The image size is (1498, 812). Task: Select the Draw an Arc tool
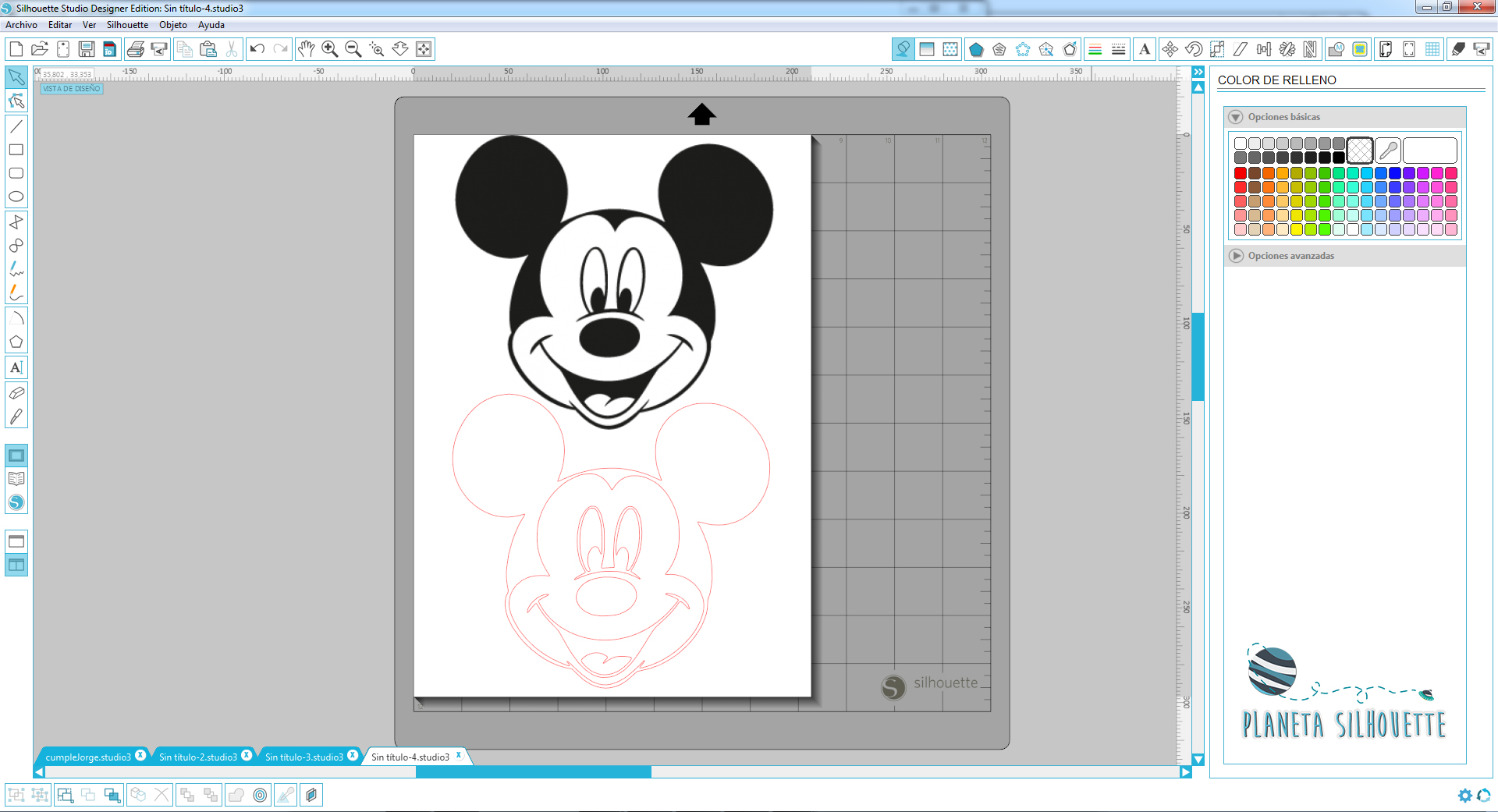pos(16,318)
